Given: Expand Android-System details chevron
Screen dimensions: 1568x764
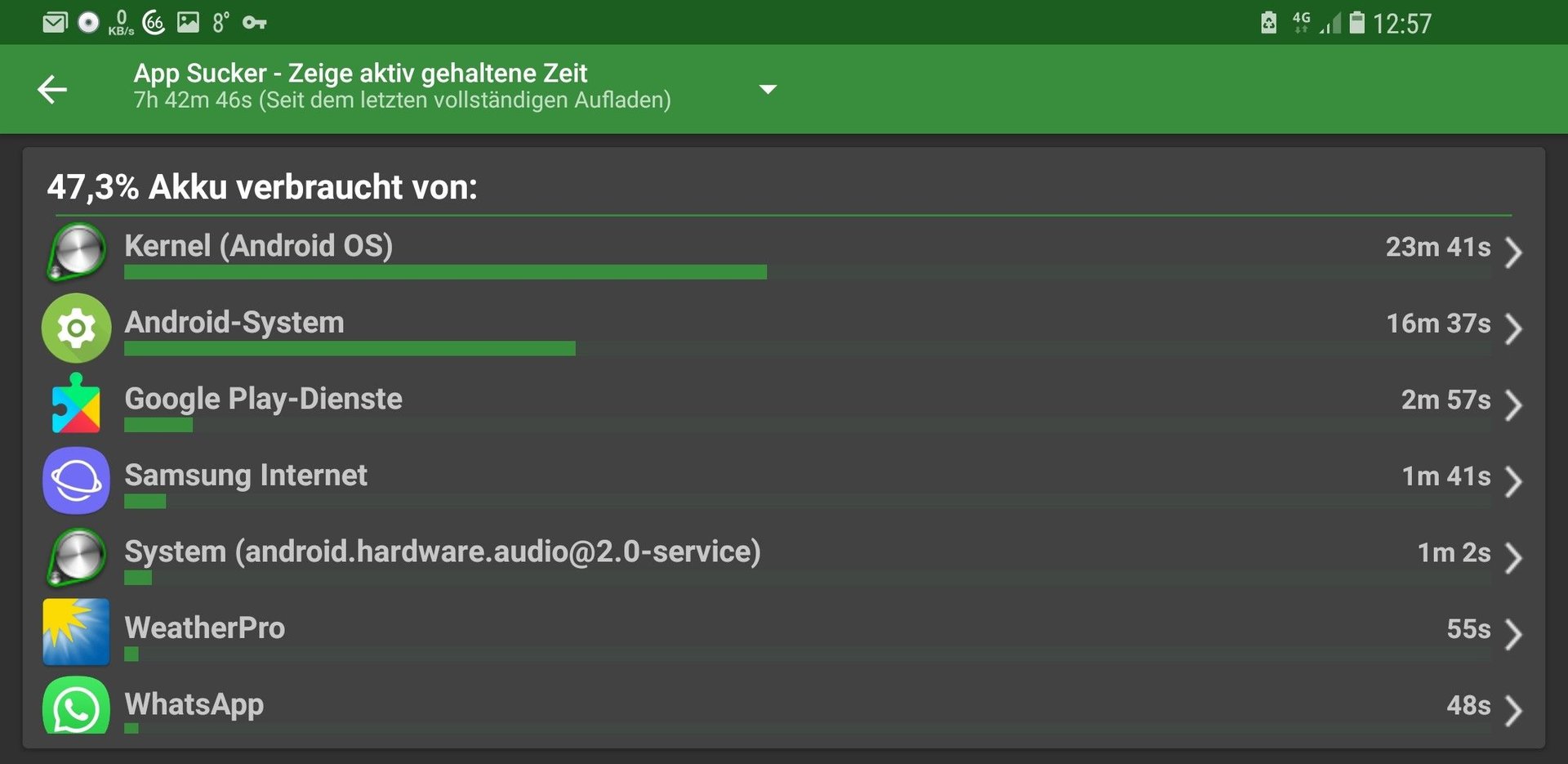Looking at the screenshot, I should [x=1513, y=328].
